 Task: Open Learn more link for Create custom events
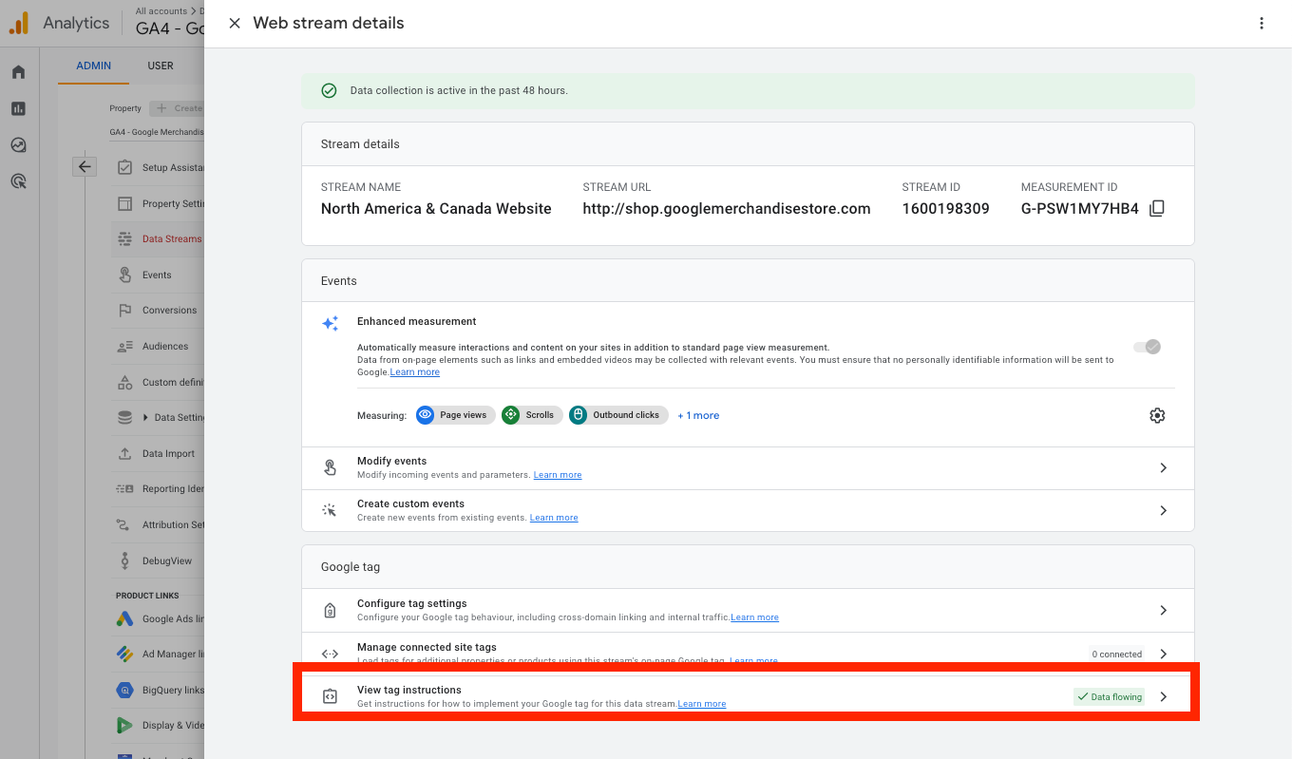tap(554, 518)
